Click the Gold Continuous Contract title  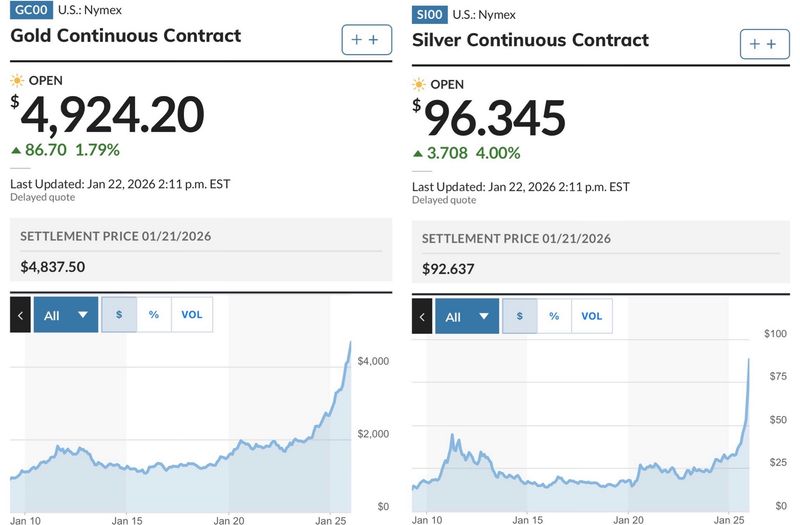(125, 36)
